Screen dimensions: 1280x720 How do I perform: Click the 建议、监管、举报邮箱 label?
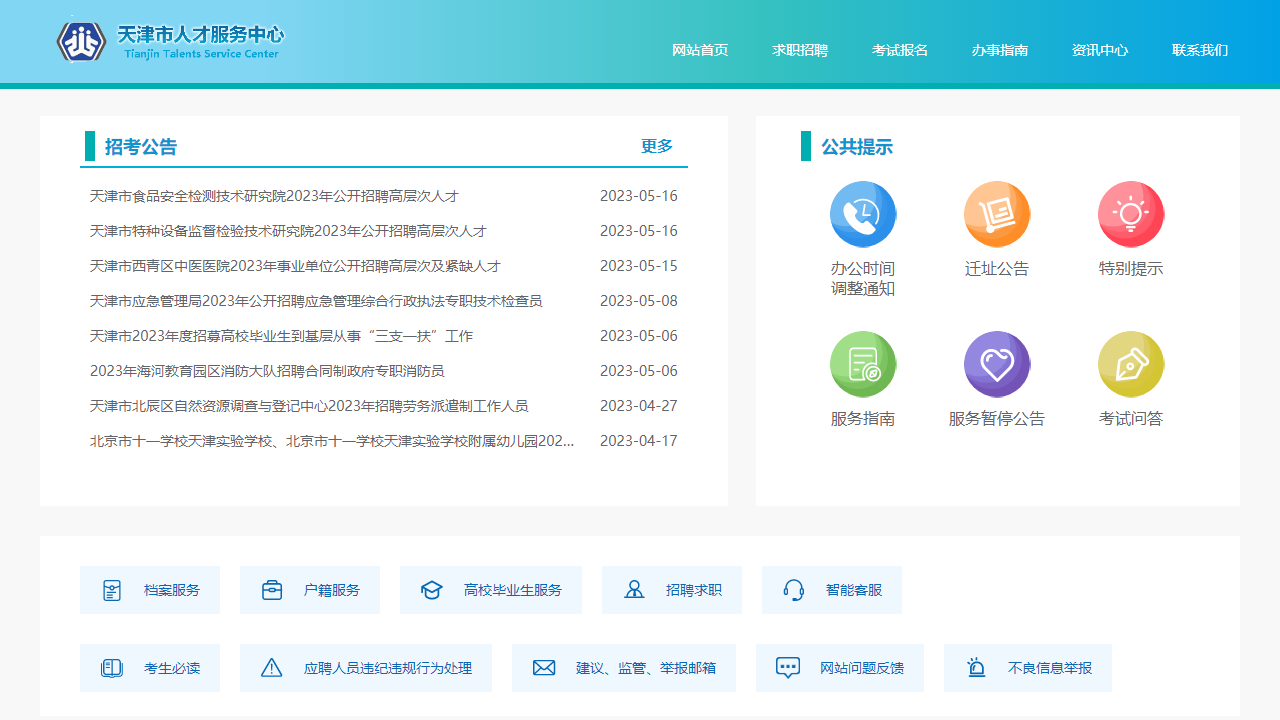pos(646,668)
